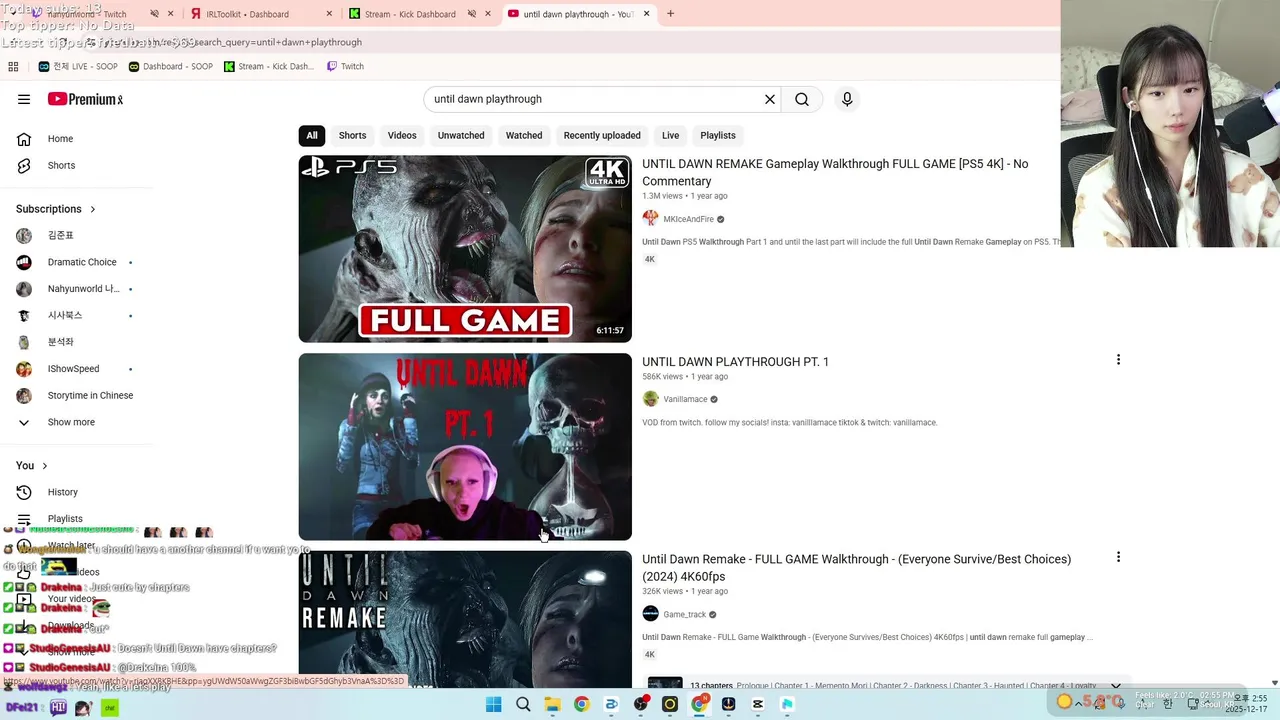1280x720 pixels.
Task: Open UNTIL DAWN REMAKE Gameplay Walkthrough title
Action: click(835, 172)
